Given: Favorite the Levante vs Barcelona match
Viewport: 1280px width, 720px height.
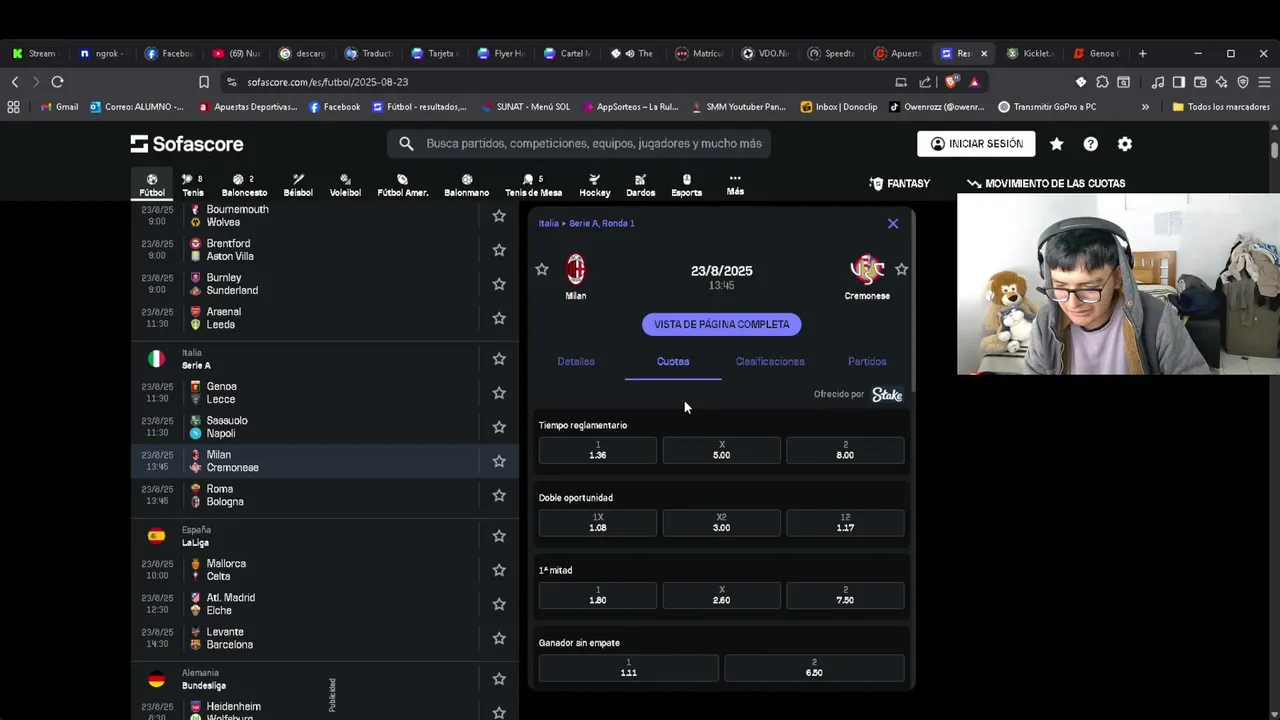Looking at the screenshot, I should [499, 638].
